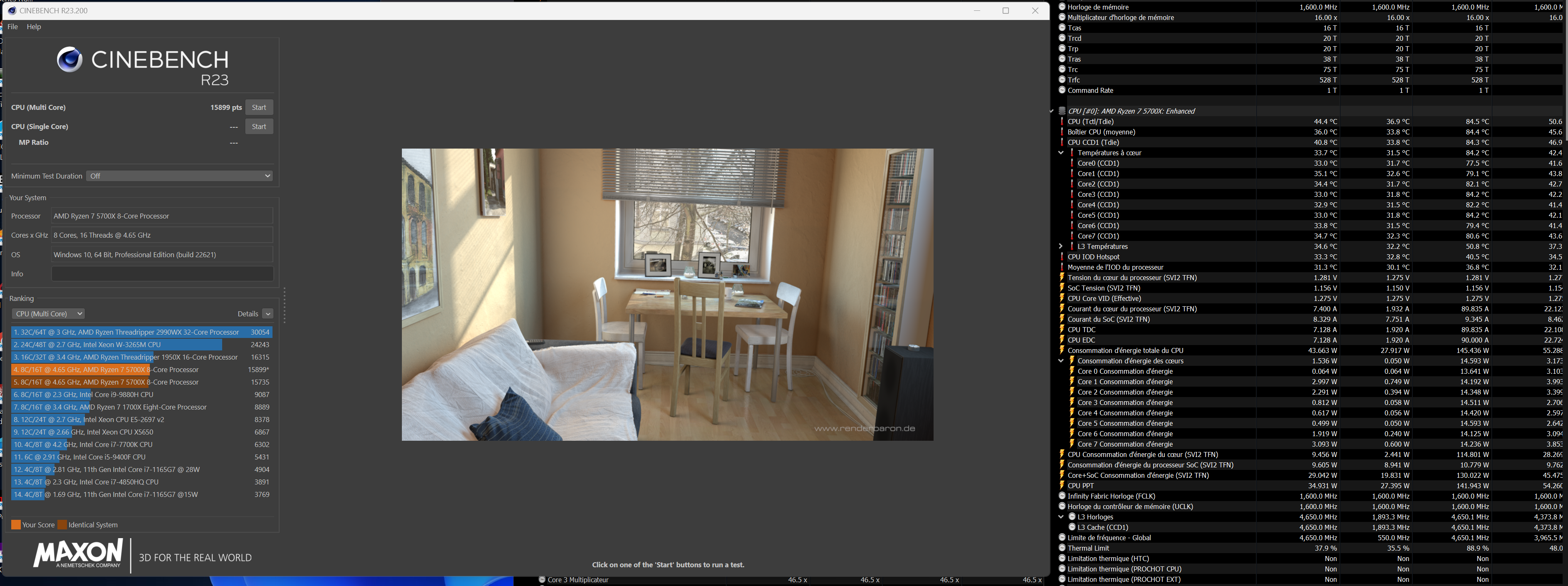Viewport: 1568px width, 586px height.
Task: Open the Help menu
Action: 34,27
